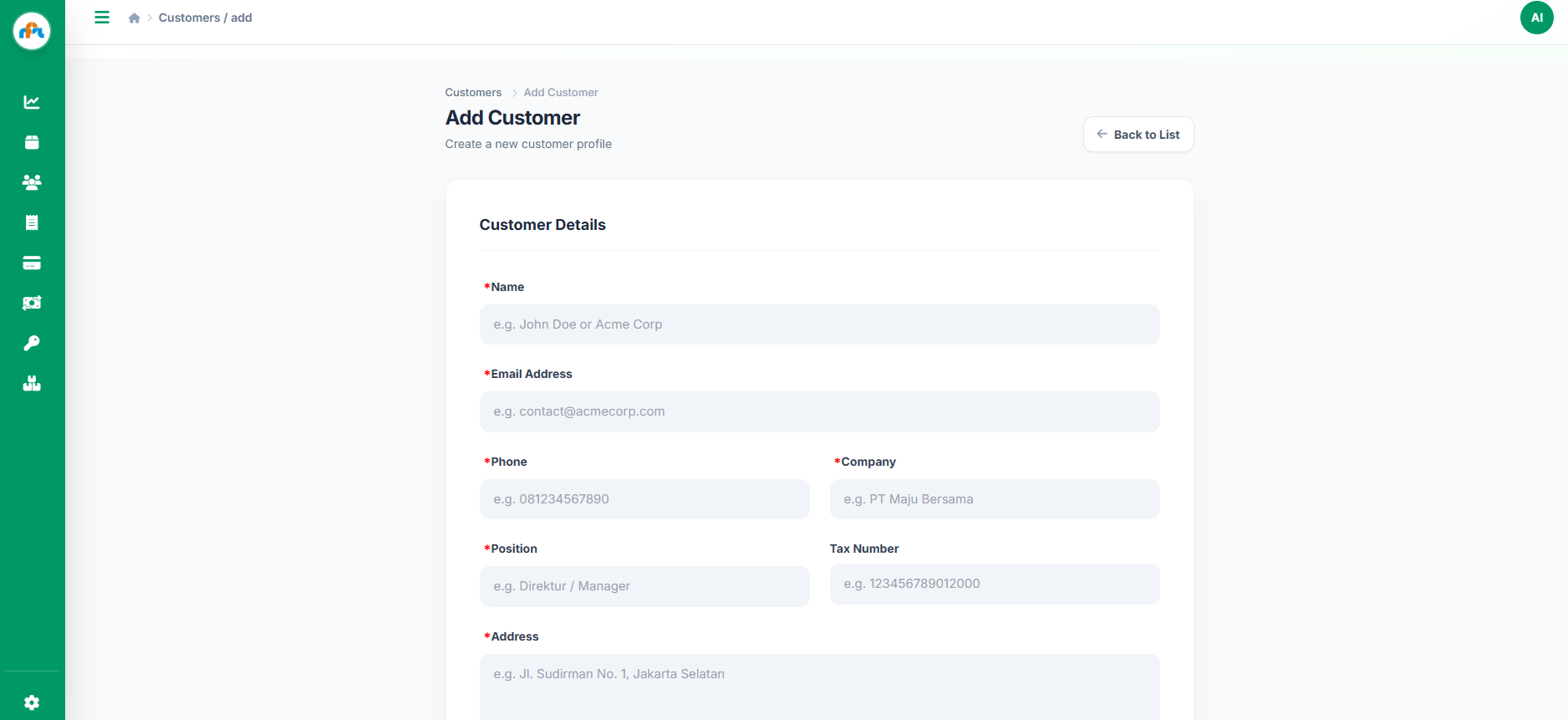Click the money transfer icon in sidebar

click(32, 303)
